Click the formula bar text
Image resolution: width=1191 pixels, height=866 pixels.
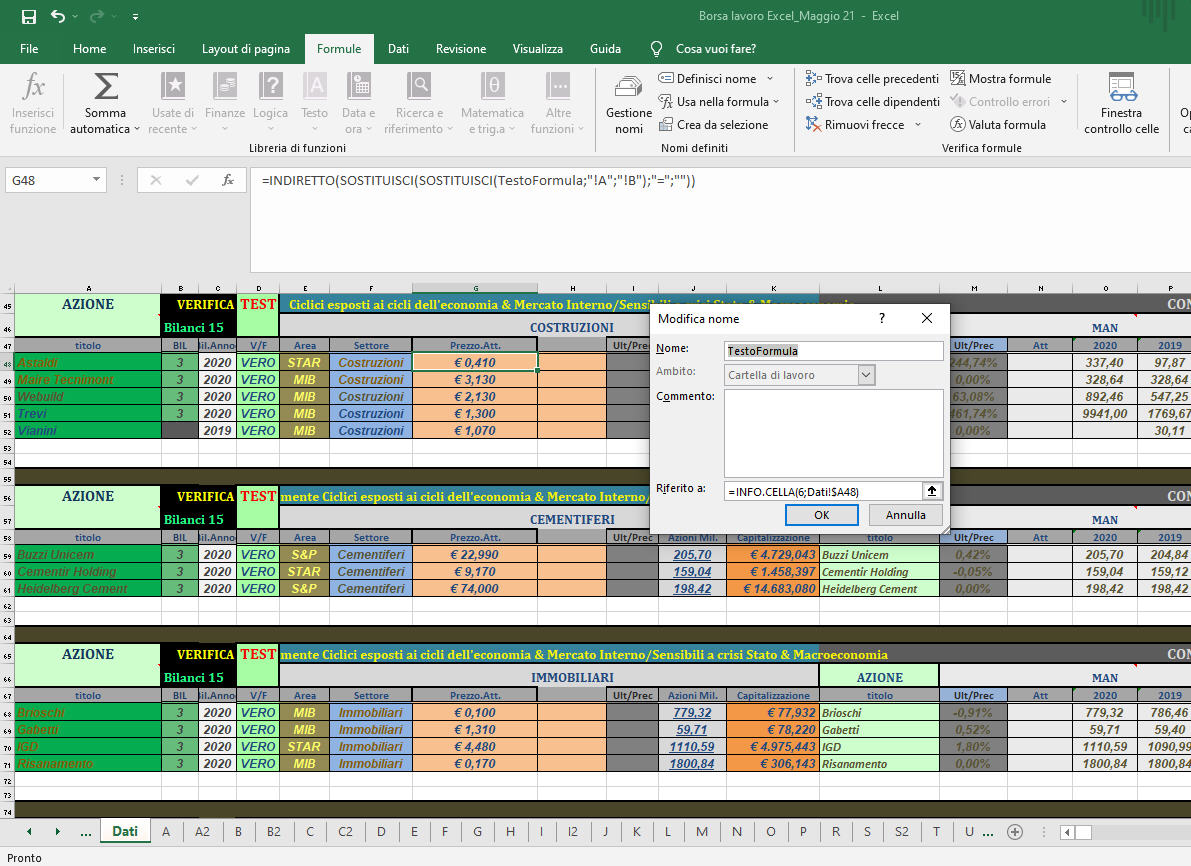click(479, 180)
